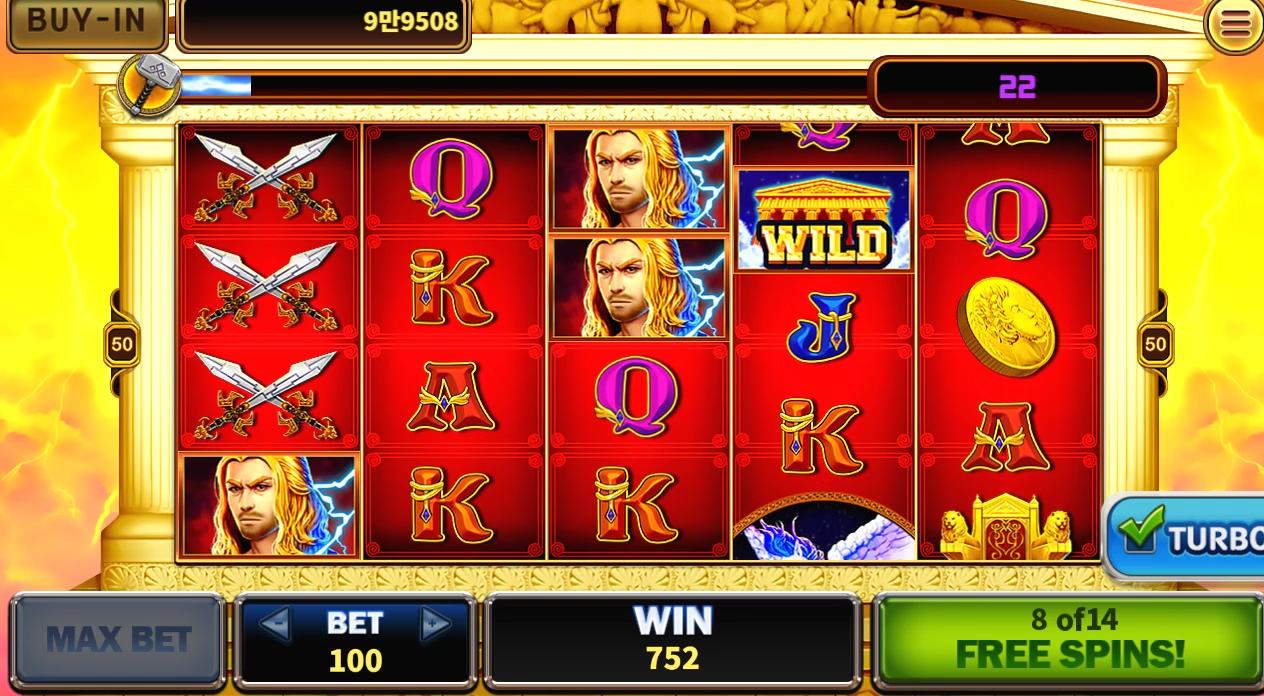Viewport: 1264px width, 696px height.
Task: Click the blue J symbol
Action: (822, 327)
